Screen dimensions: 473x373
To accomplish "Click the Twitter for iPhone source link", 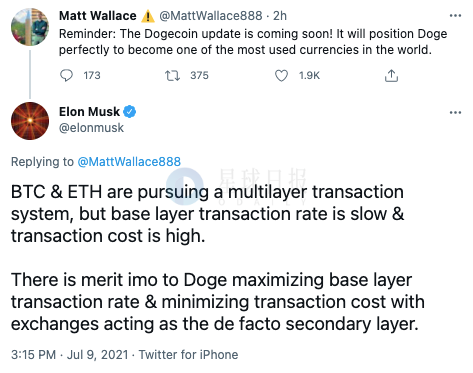I will (x=188, y=355).
